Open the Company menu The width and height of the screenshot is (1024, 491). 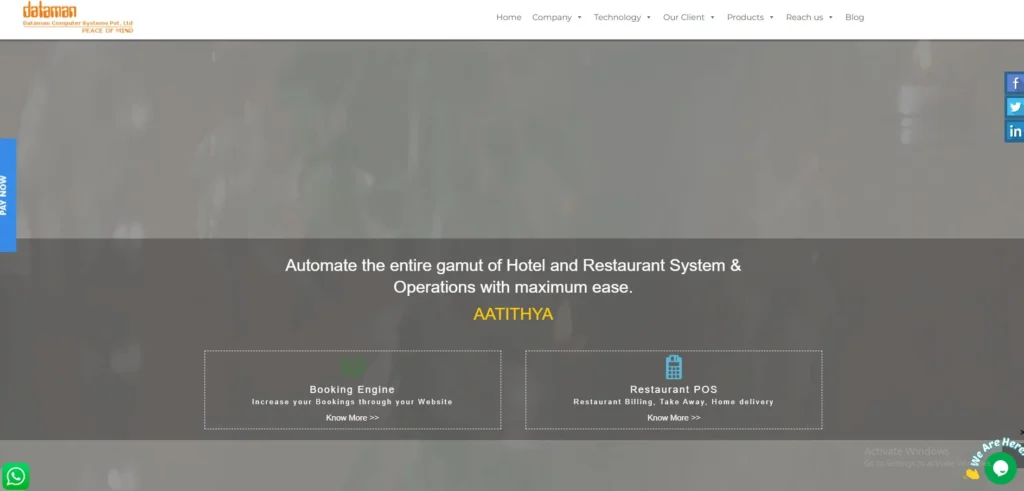pos(552,18)
